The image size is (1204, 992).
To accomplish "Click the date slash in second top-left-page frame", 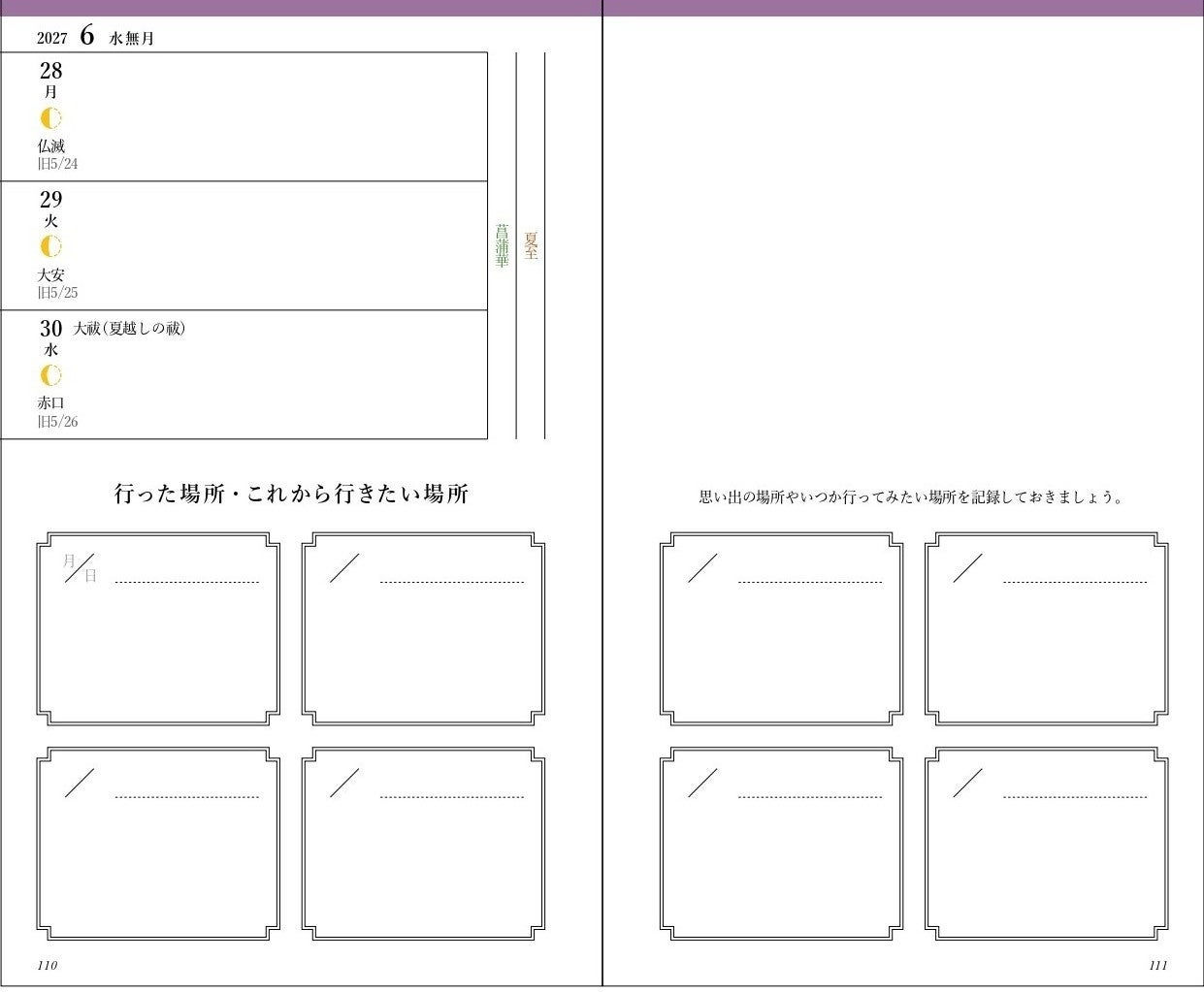I will click(x=344, y=568).
